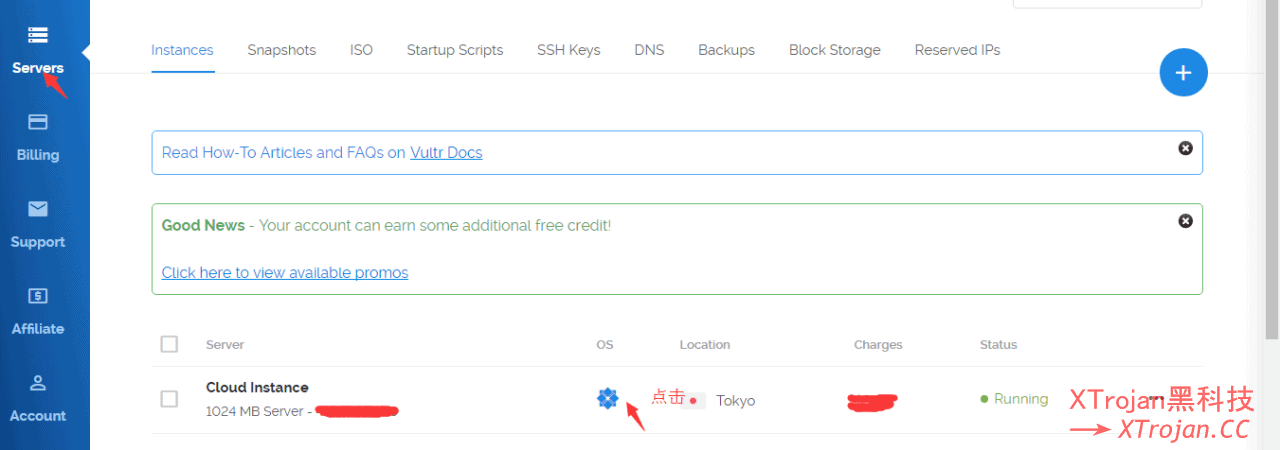Open the Cloud Instance server name
This screenshot has height=450, width=1280.
click(x=257, y=388)
